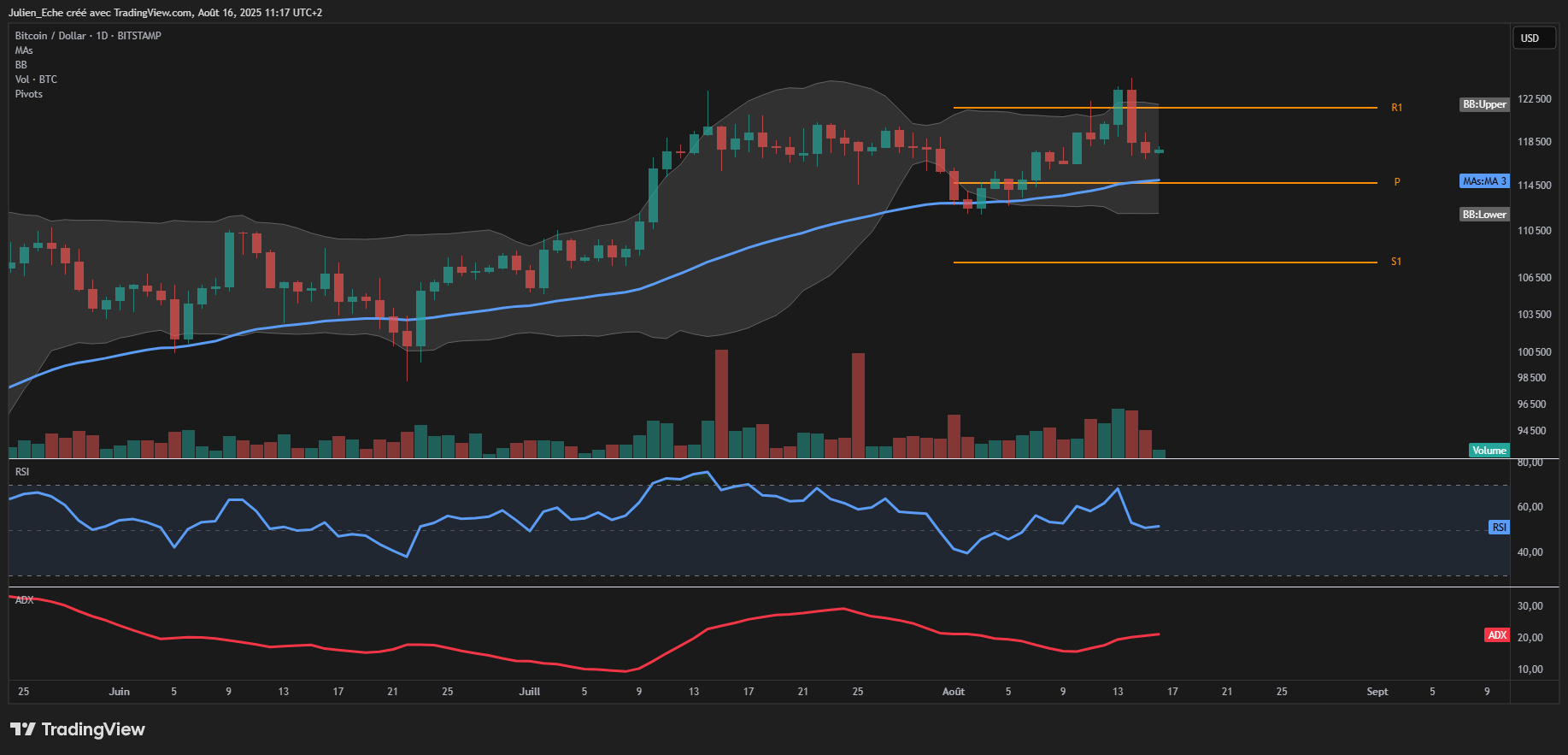Click 60,00 on the RSI scale
This screenshot has width=1568, height=755.
pos(1530,507)
